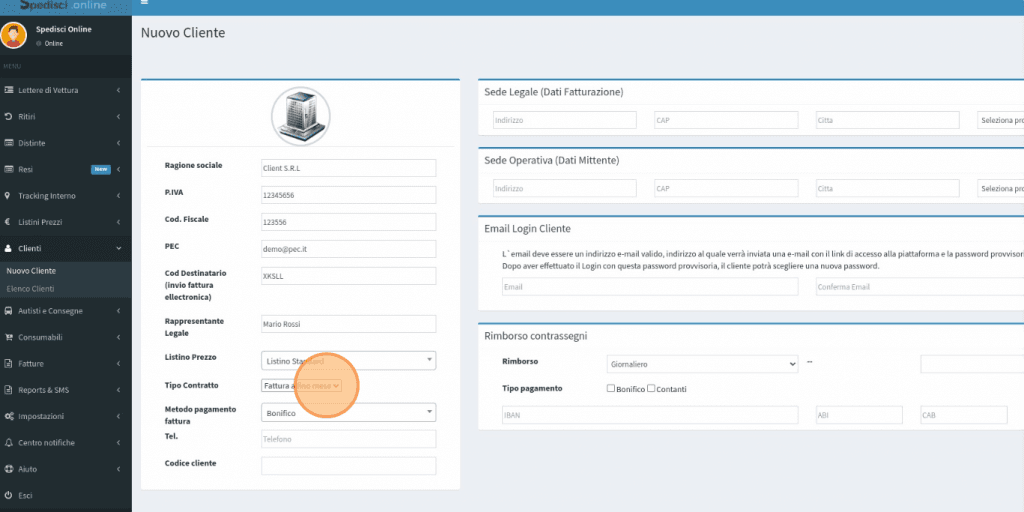This screenshot has width=1024, height=512.
Task: Open the Consumabili menu item
Action: (x=65, y=338)
